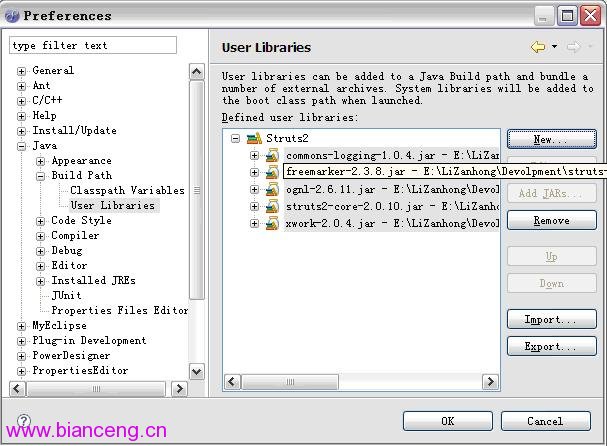Viewport: 607px width, 446px height.
Task: Expand the Debug node
Action: (x=40, y=251)
